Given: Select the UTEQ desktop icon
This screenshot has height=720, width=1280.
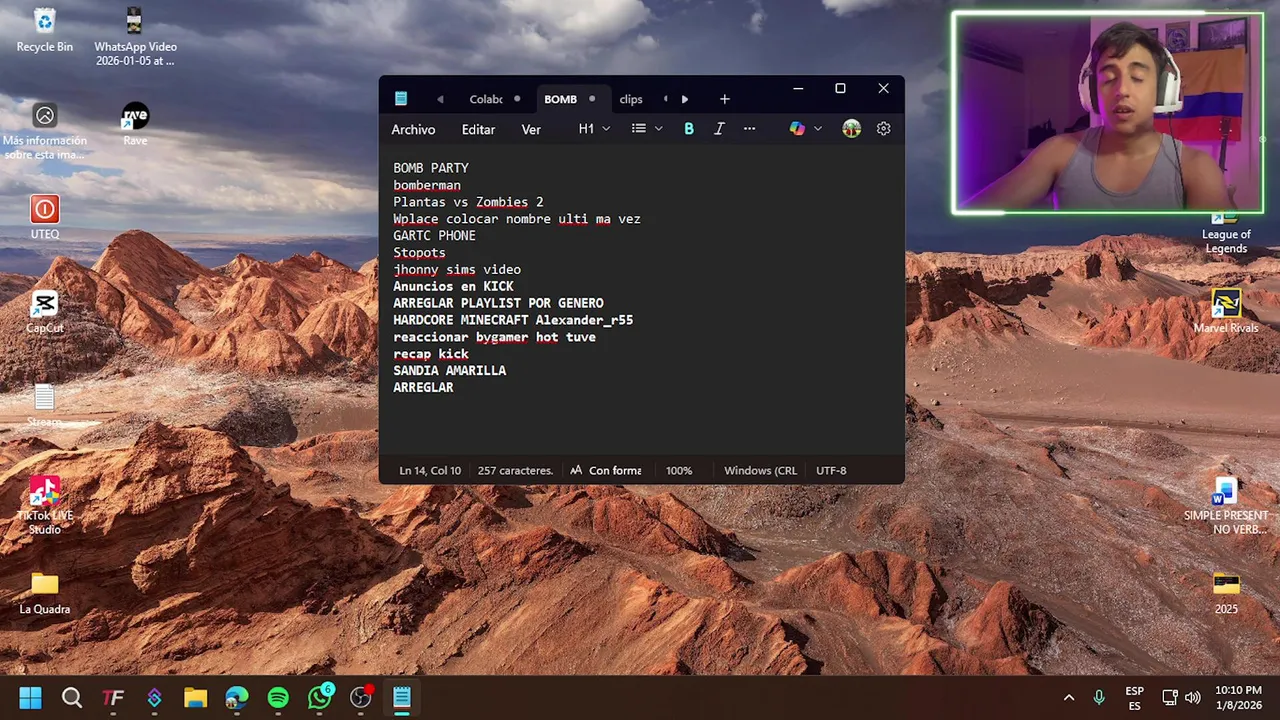Looking at the screenshot, I should click(45, 217).
